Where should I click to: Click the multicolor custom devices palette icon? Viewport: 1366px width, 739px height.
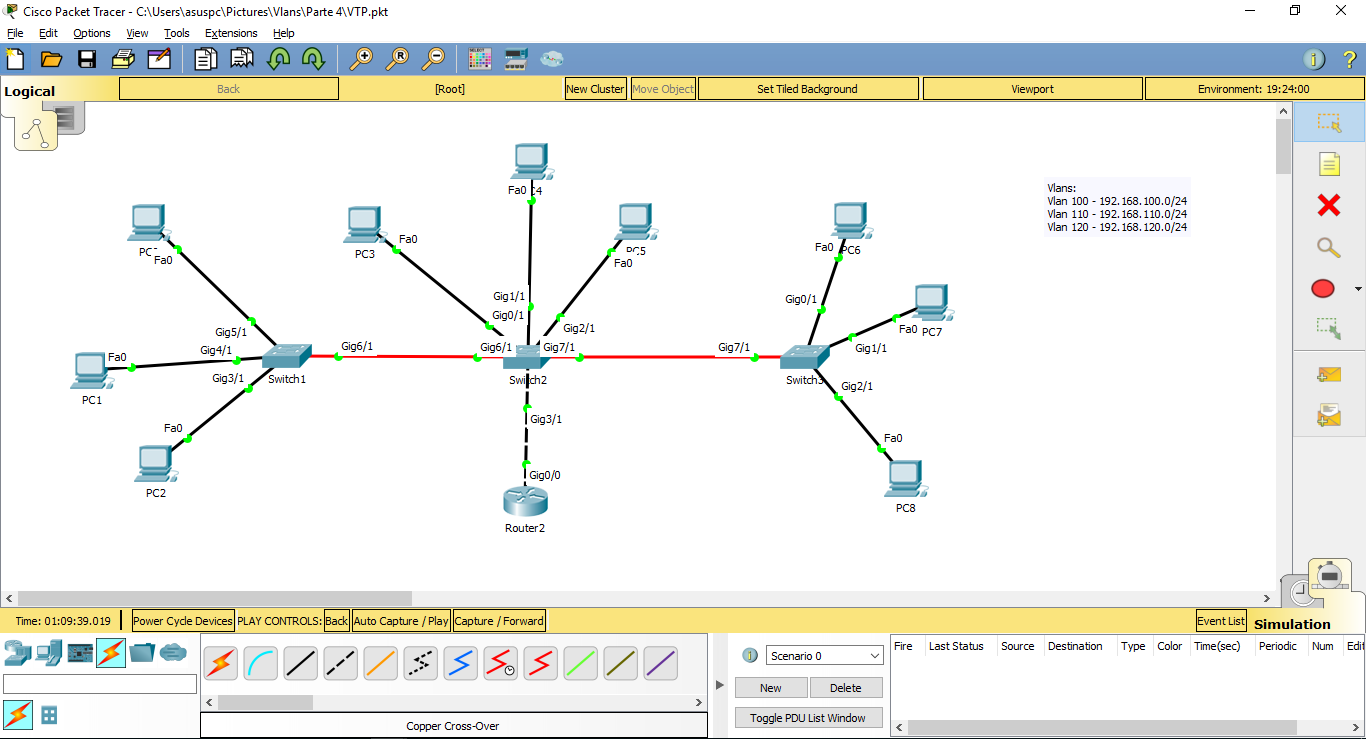tap(479, 58)
